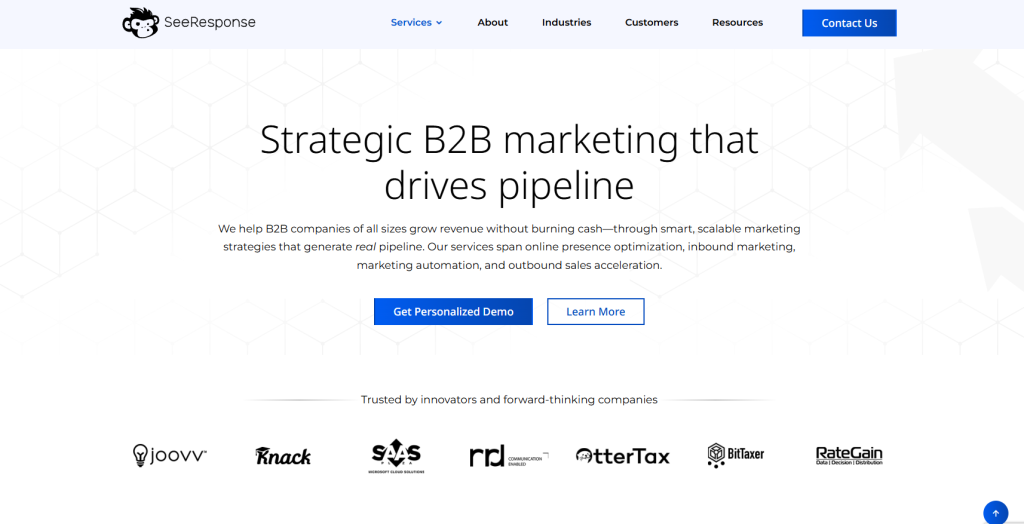
Task: Click the Microsoft Cloud Solutions logo
Action: (x=397, y=456)
